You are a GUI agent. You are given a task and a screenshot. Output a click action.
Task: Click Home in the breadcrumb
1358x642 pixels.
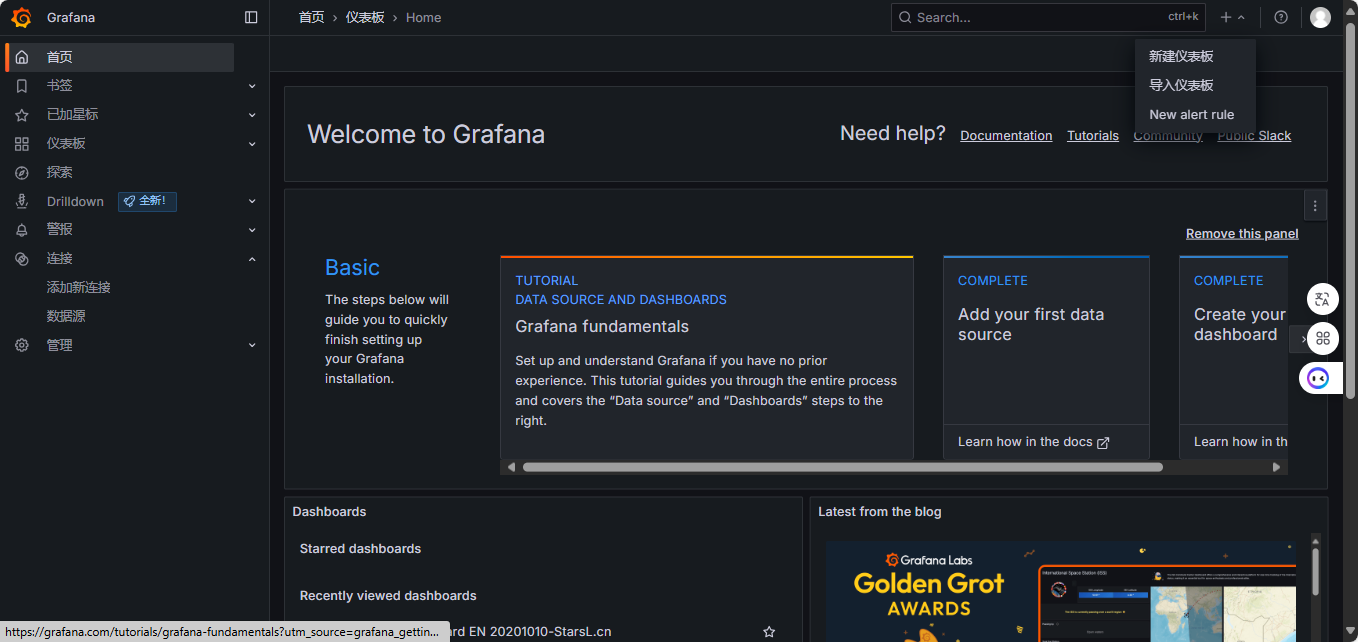point(423,17)
